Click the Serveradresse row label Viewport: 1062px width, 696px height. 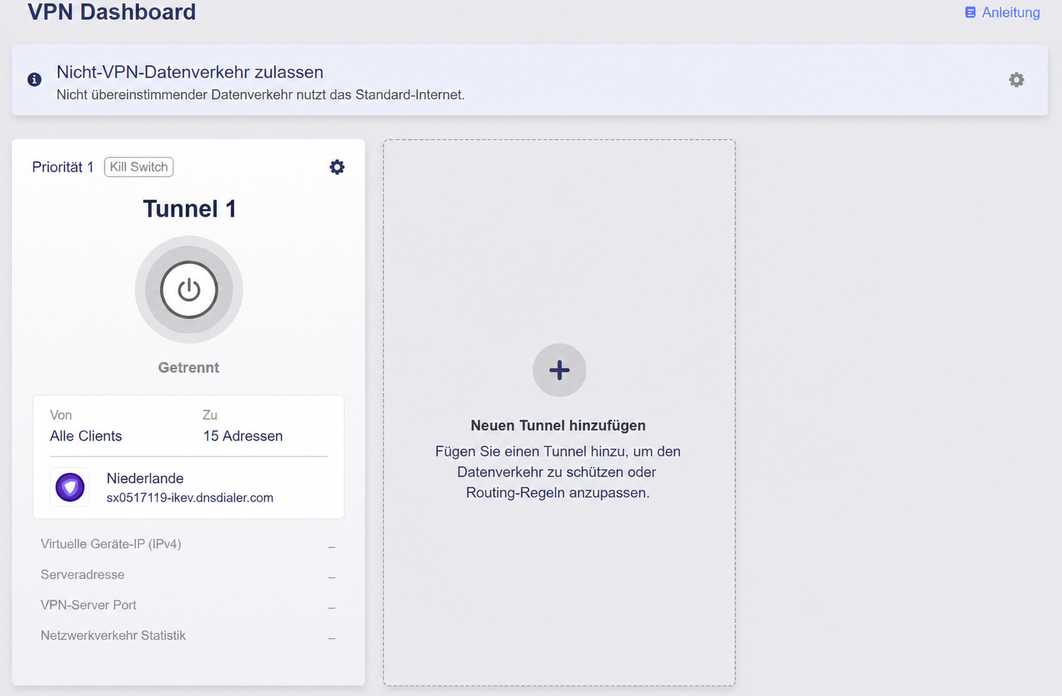pos(83,575)
